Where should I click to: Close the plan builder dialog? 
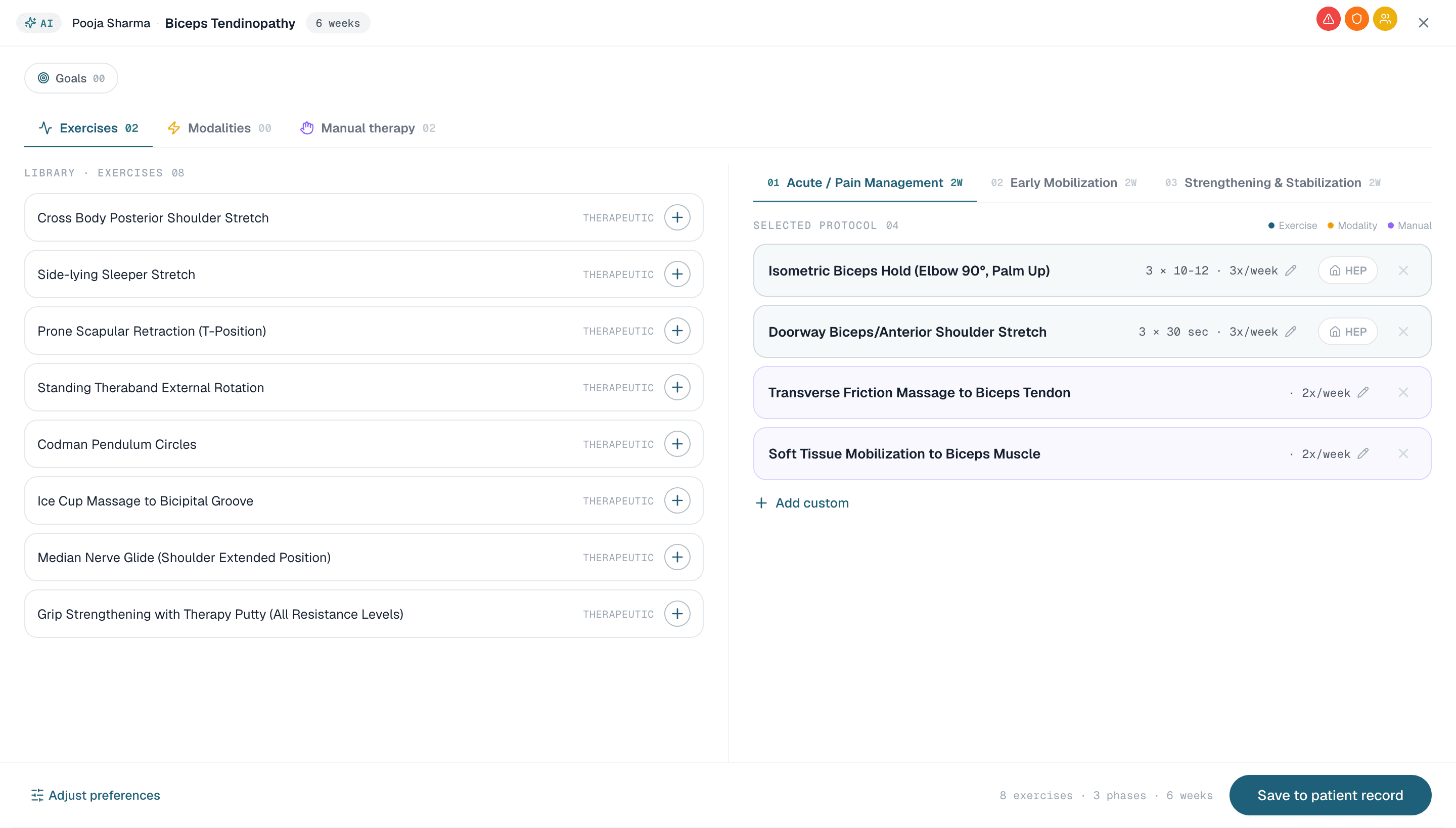pyautogui.click(x=1423, y=23)
